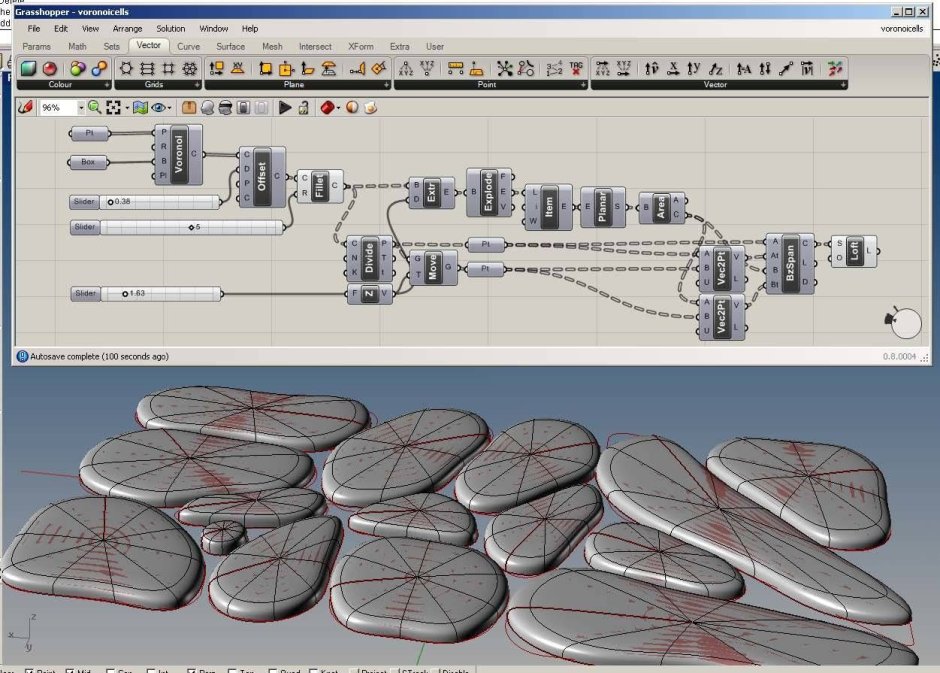940x673 pixels.
Task: Click the red gem preview icon
Action: click(327, 108)
